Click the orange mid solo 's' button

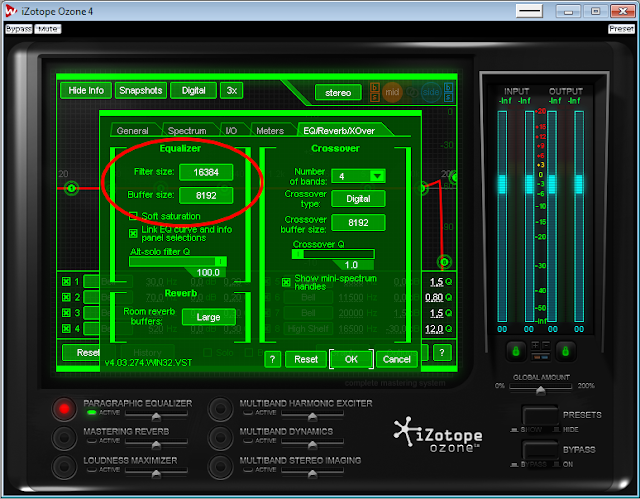pos(375,97)
